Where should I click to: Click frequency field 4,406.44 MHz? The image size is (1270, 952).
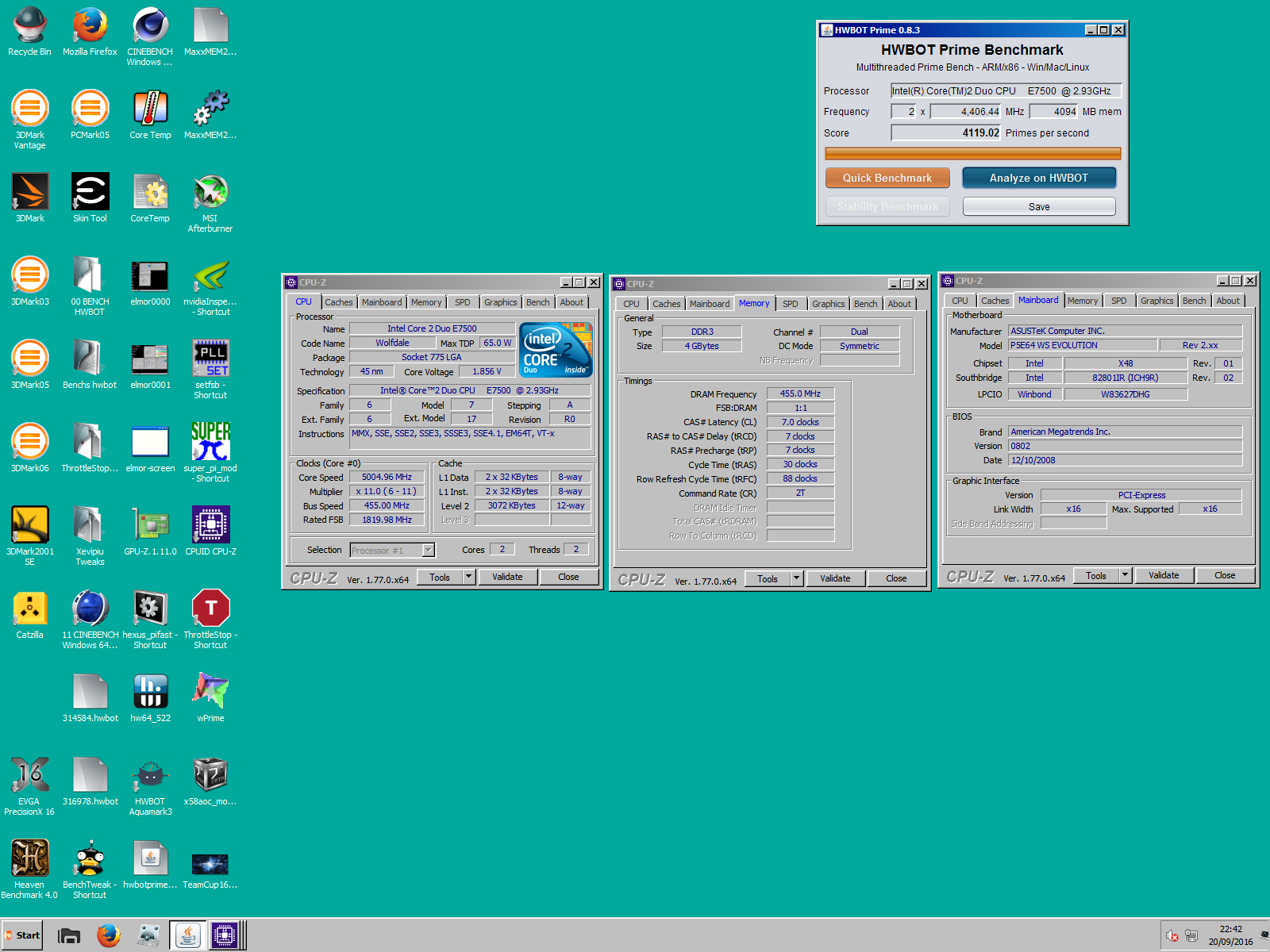click(x=966, y=112)
